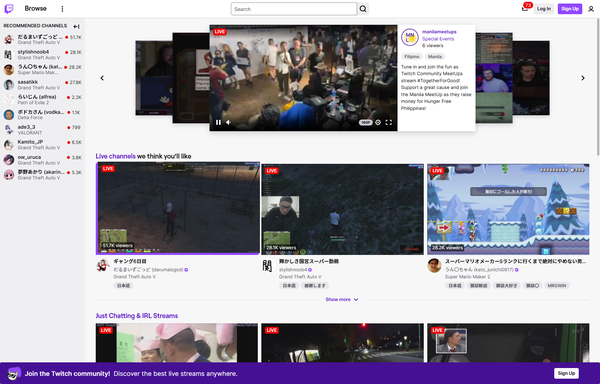Click the Sign Up button in the bottom banner
Viewport: 600px width, 384px height.
click(x=566, y=373)
